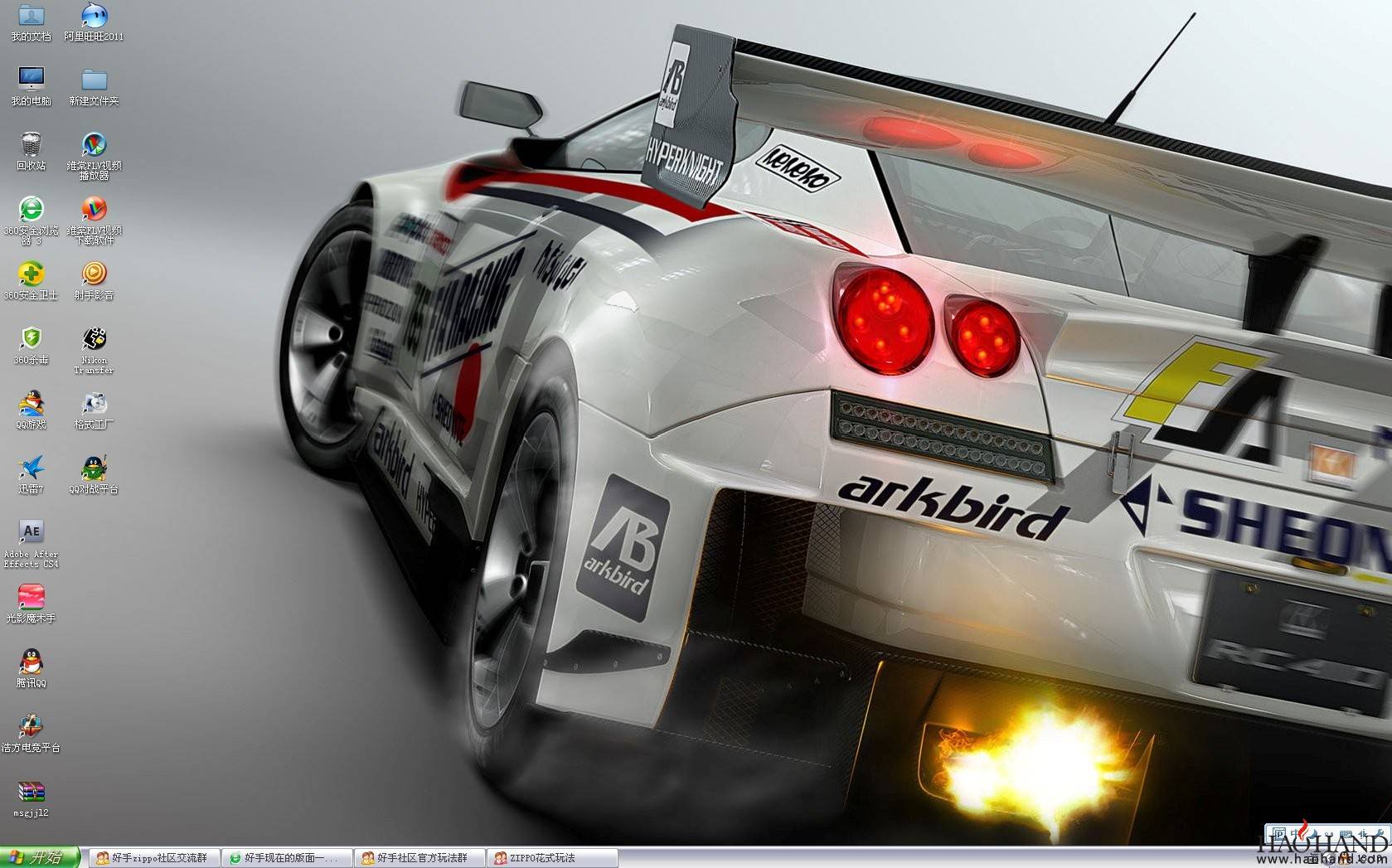This screenshot has width=1392, height=868.
Task: Select the 维棠FLV视频播放器 icon
Action: 94,156
